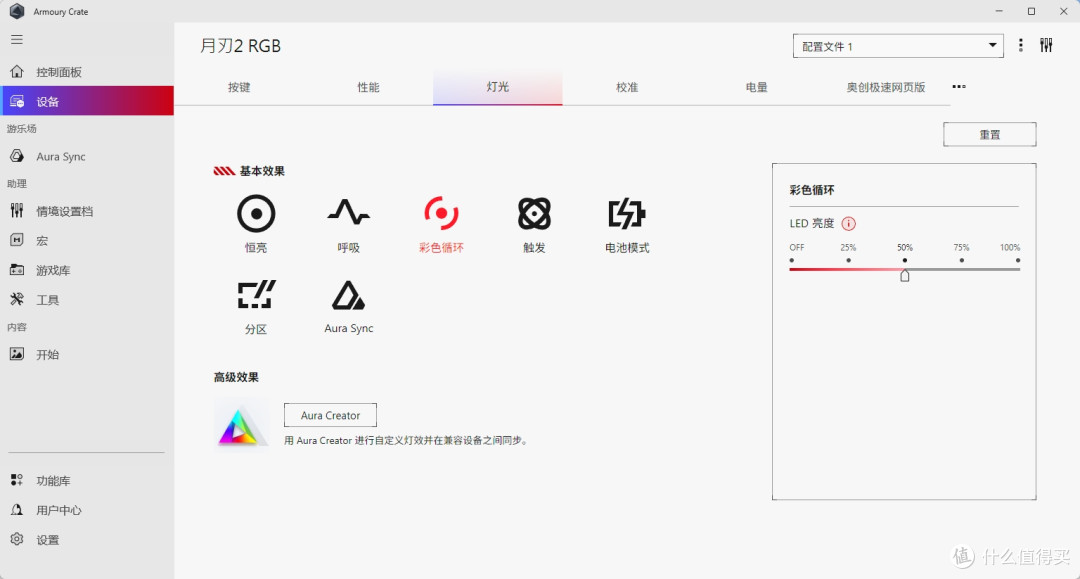Switch to the 性能 performance tab
The image size is (1080, 579).
pos(368,87)
